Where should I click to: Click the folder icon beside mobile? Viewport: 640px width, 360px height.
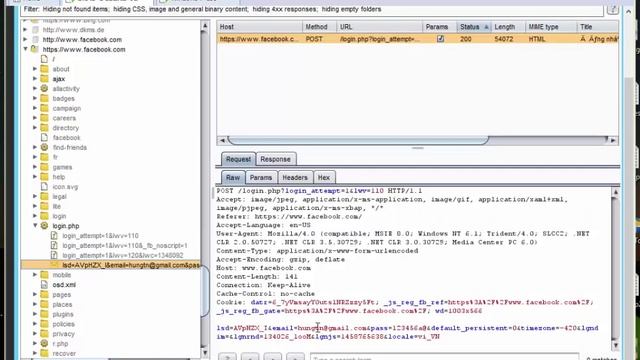(44, 275)
